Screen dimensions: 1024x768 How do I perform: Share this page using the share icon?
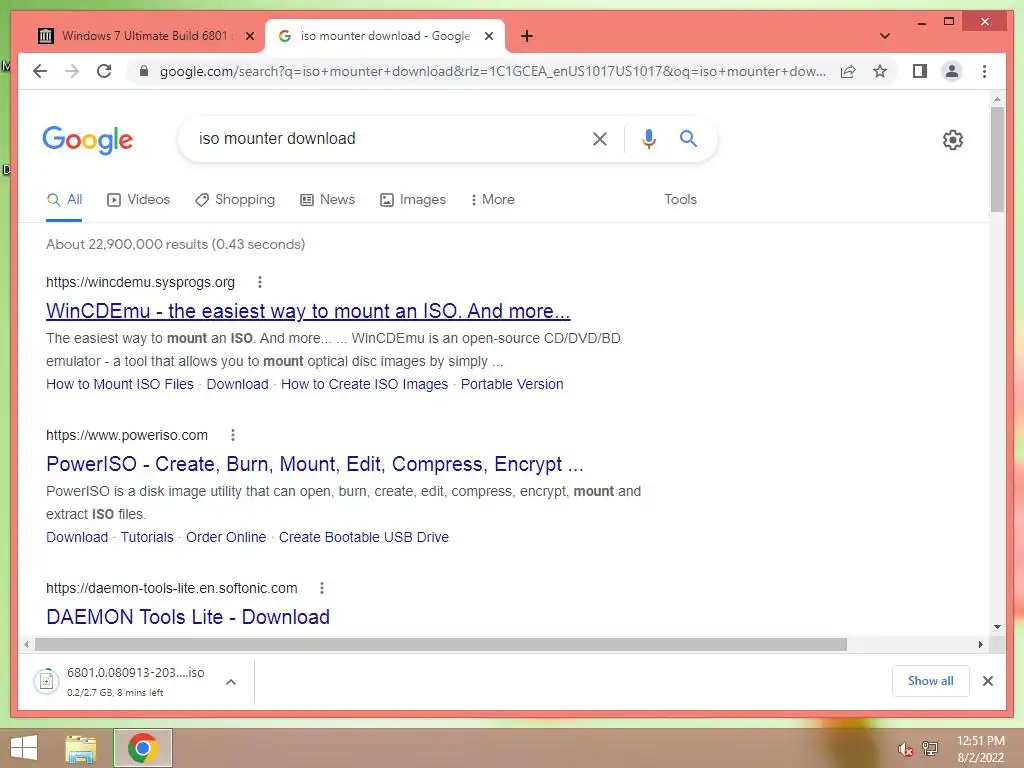848,71
